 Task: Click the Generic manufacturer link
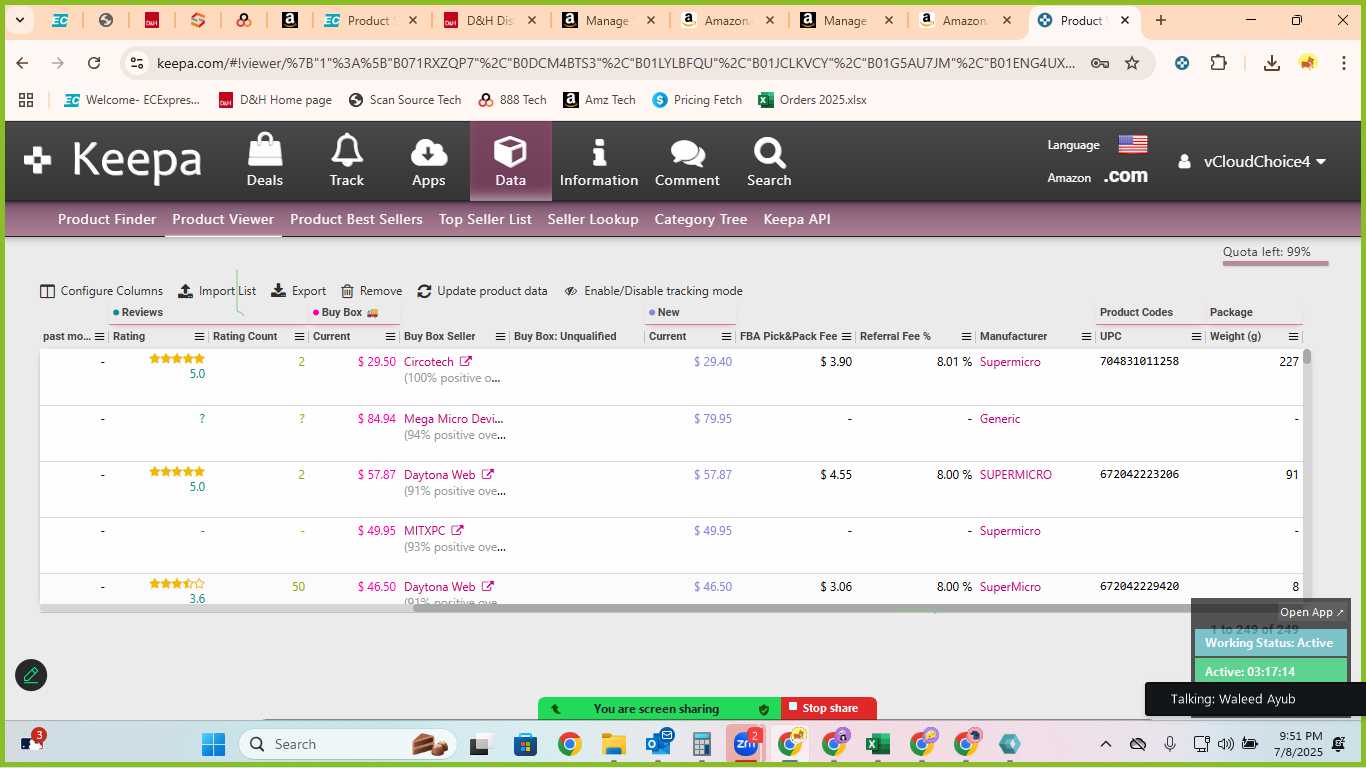[x=1000, y=419]
